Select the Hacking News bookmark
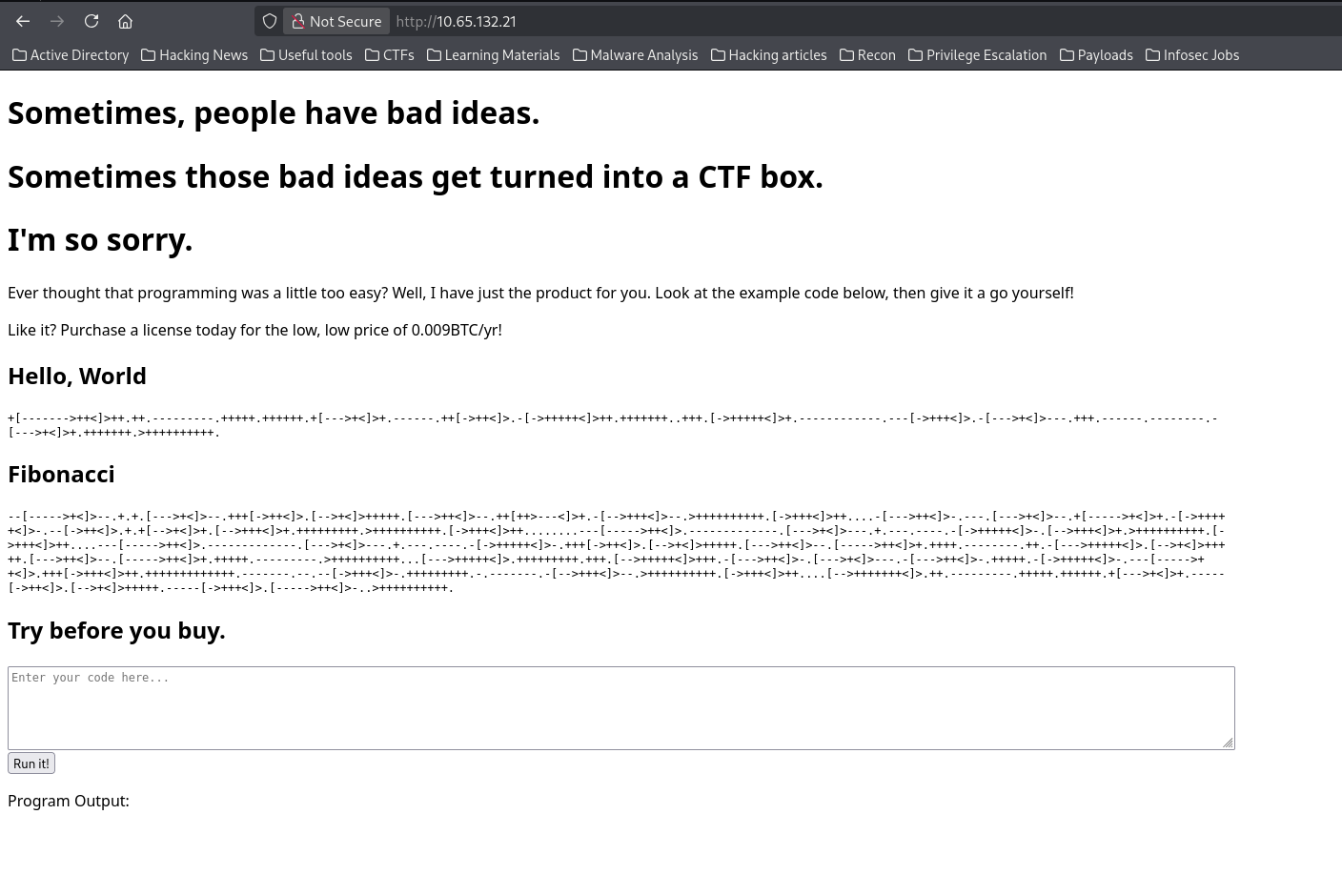This screenshot has height=896, width=1342. 194,54
